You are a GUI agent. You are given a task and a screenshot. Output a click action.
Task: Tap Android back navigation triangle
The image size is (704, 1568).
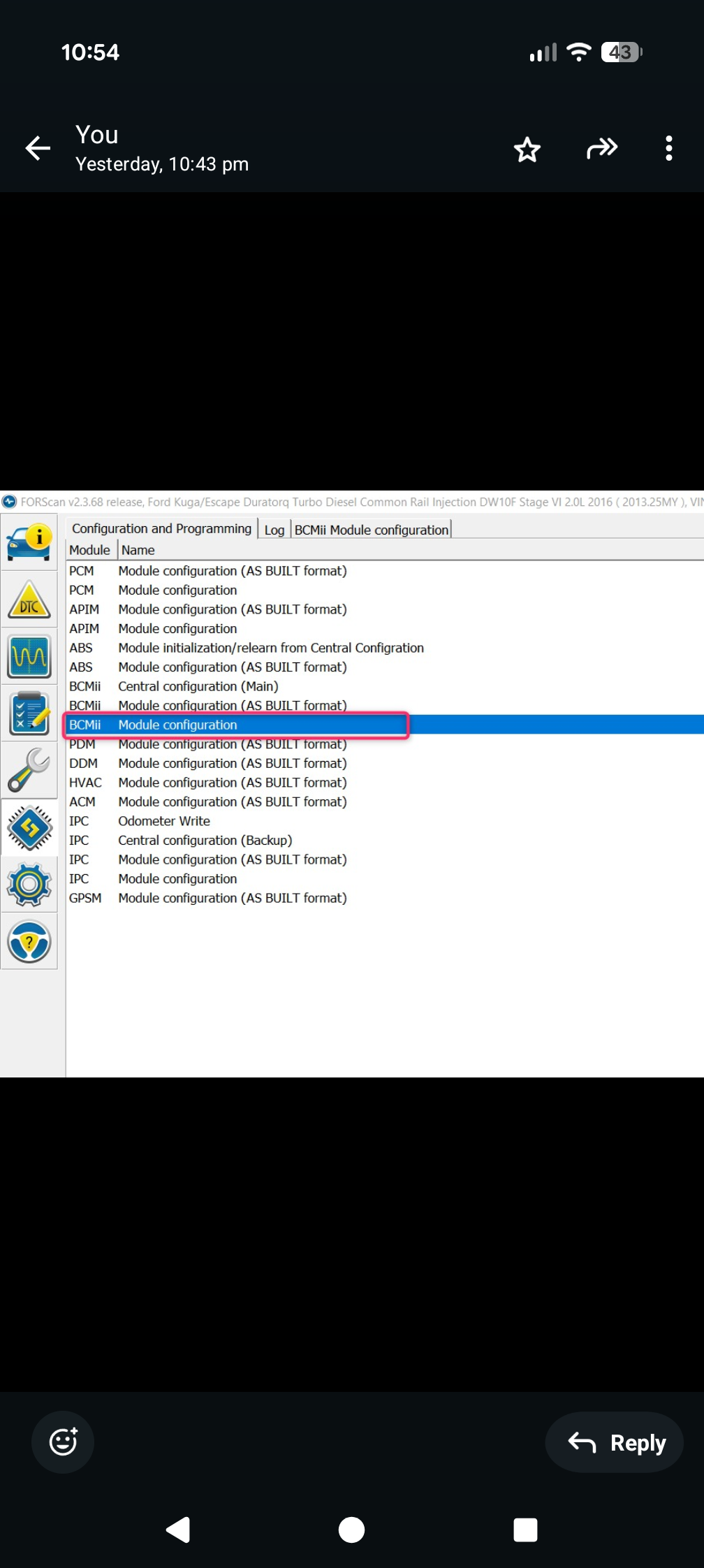click(x=178, y=1530)
